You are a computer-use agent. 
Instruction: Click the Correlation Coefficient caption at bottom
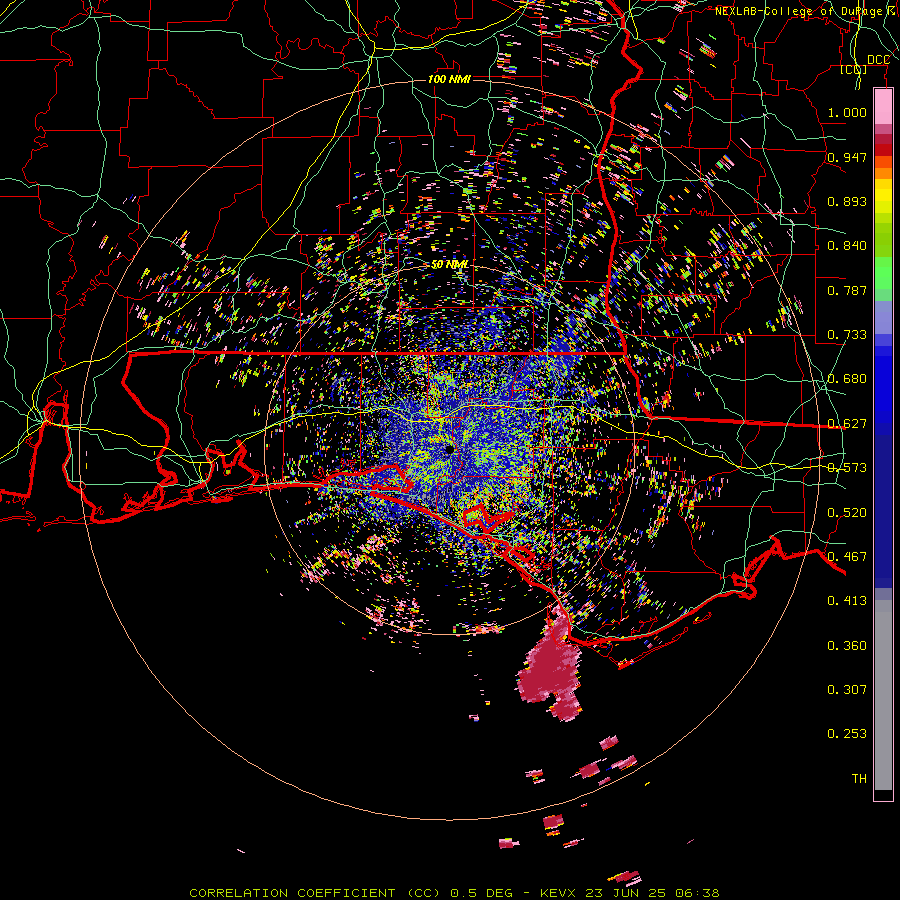(x=454, y=893)
